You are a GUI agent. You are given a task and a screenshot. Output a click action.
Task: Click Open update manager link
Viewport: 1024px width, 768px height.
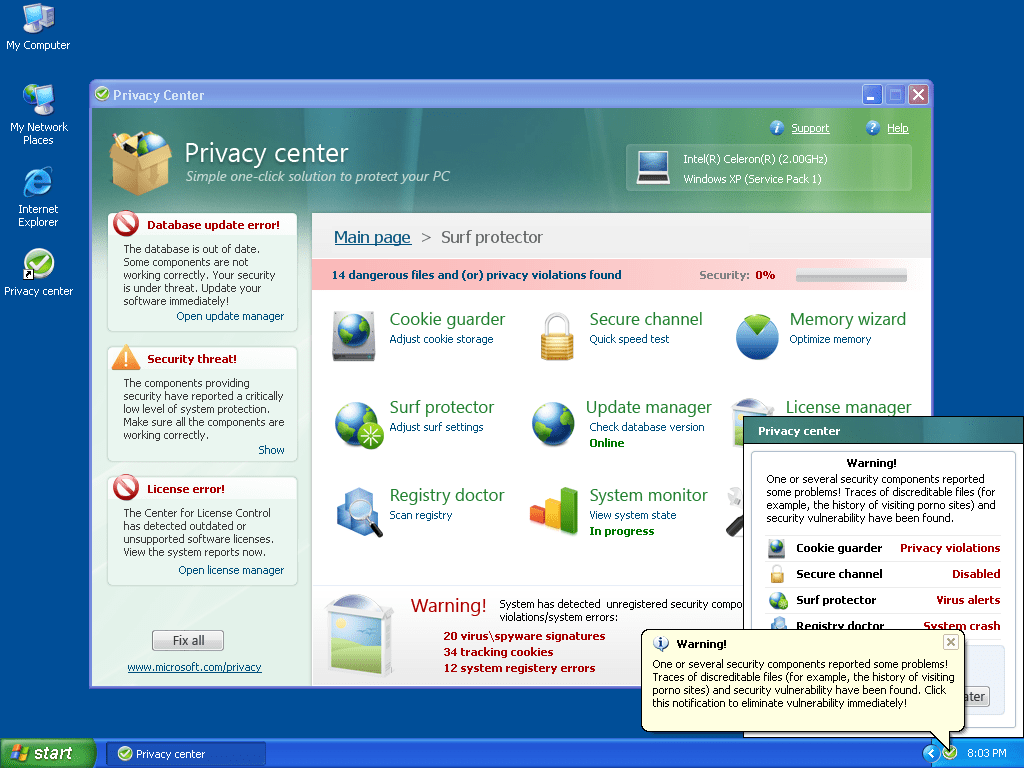tap(230, 316)
